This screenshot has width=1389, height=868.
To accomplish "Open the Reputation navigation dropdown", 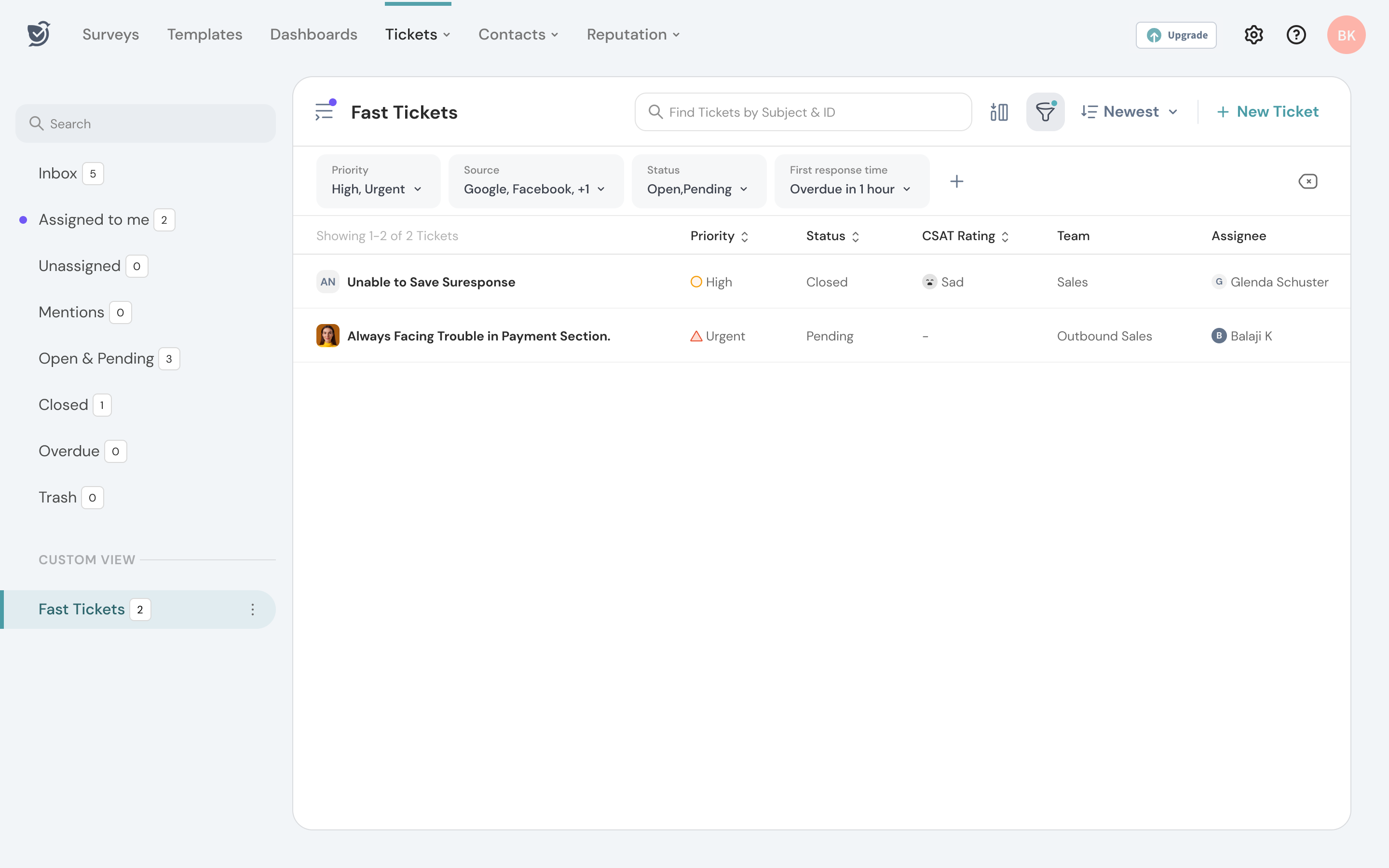I will click(x=633, y=34).
